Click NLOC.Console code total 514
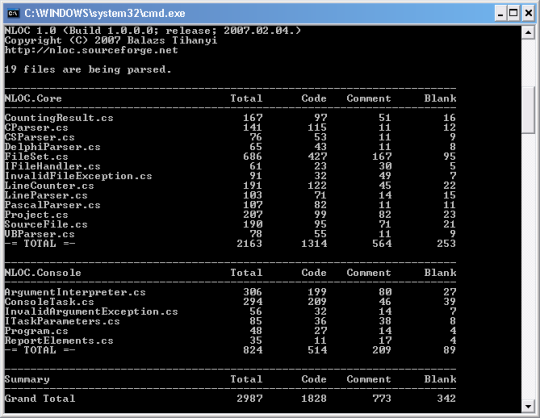 click(x=317, y=350)
